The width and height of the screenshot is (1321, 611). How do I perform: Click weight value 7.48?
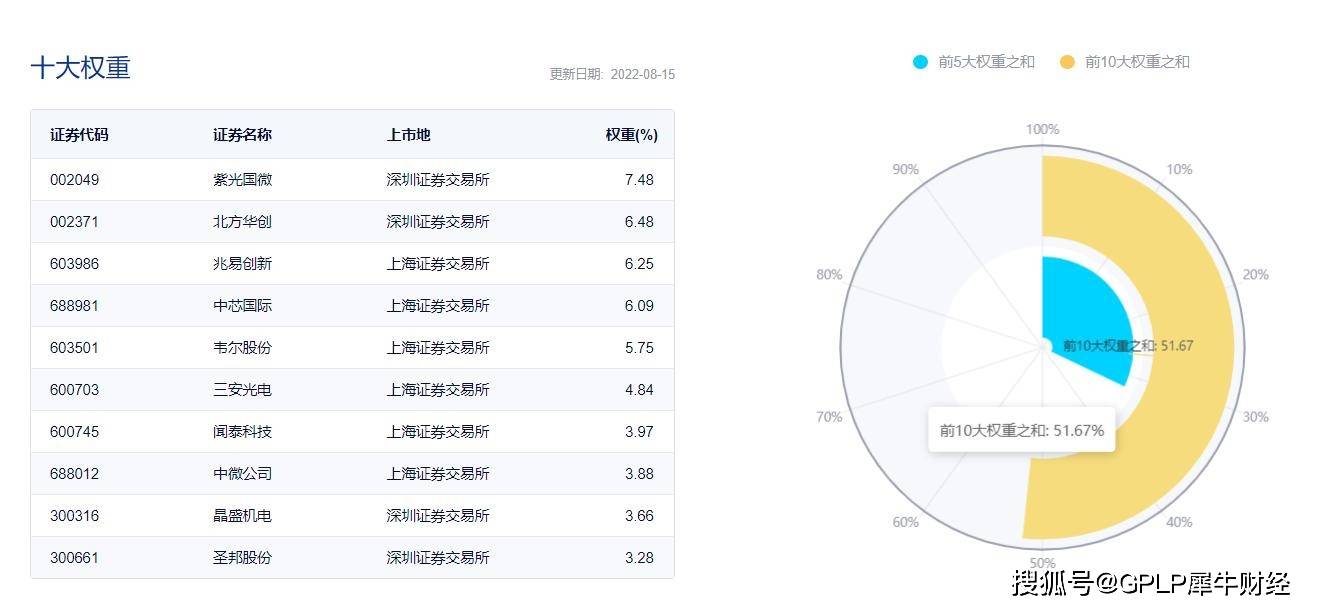(x=639, y=180)
